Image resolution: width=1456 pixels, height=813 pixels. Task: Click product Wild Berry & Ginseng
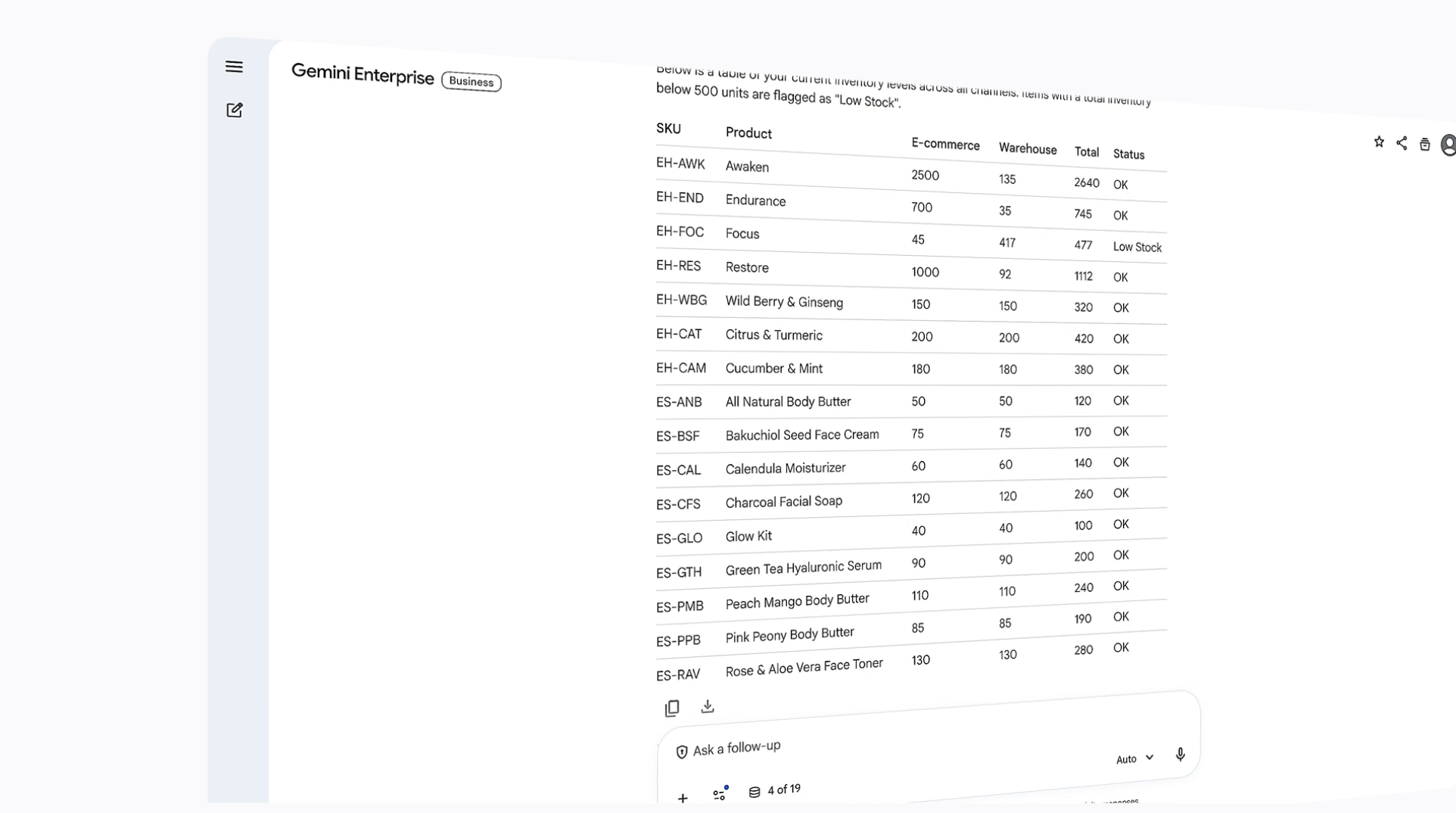(x=784, y=302)
